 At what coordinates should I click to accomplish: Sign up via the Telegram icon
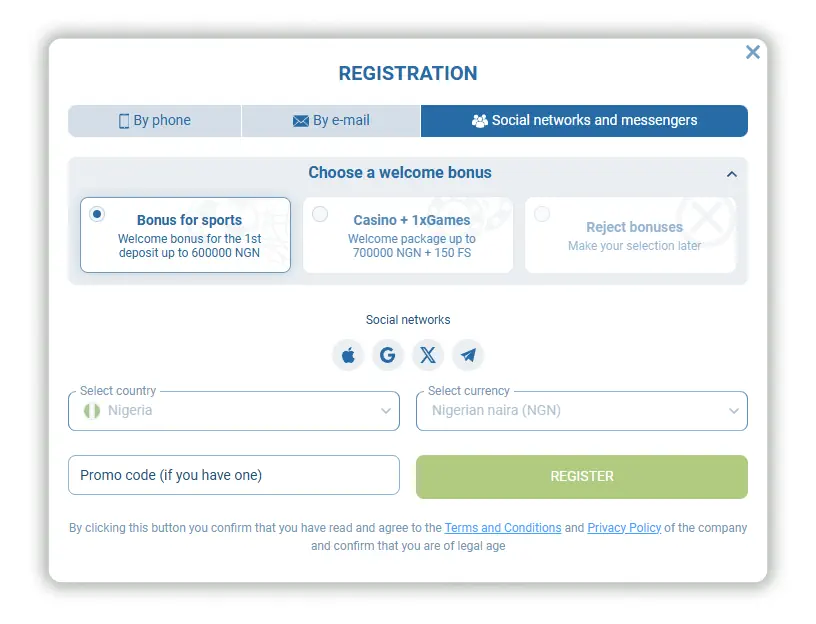coord(468,355)
